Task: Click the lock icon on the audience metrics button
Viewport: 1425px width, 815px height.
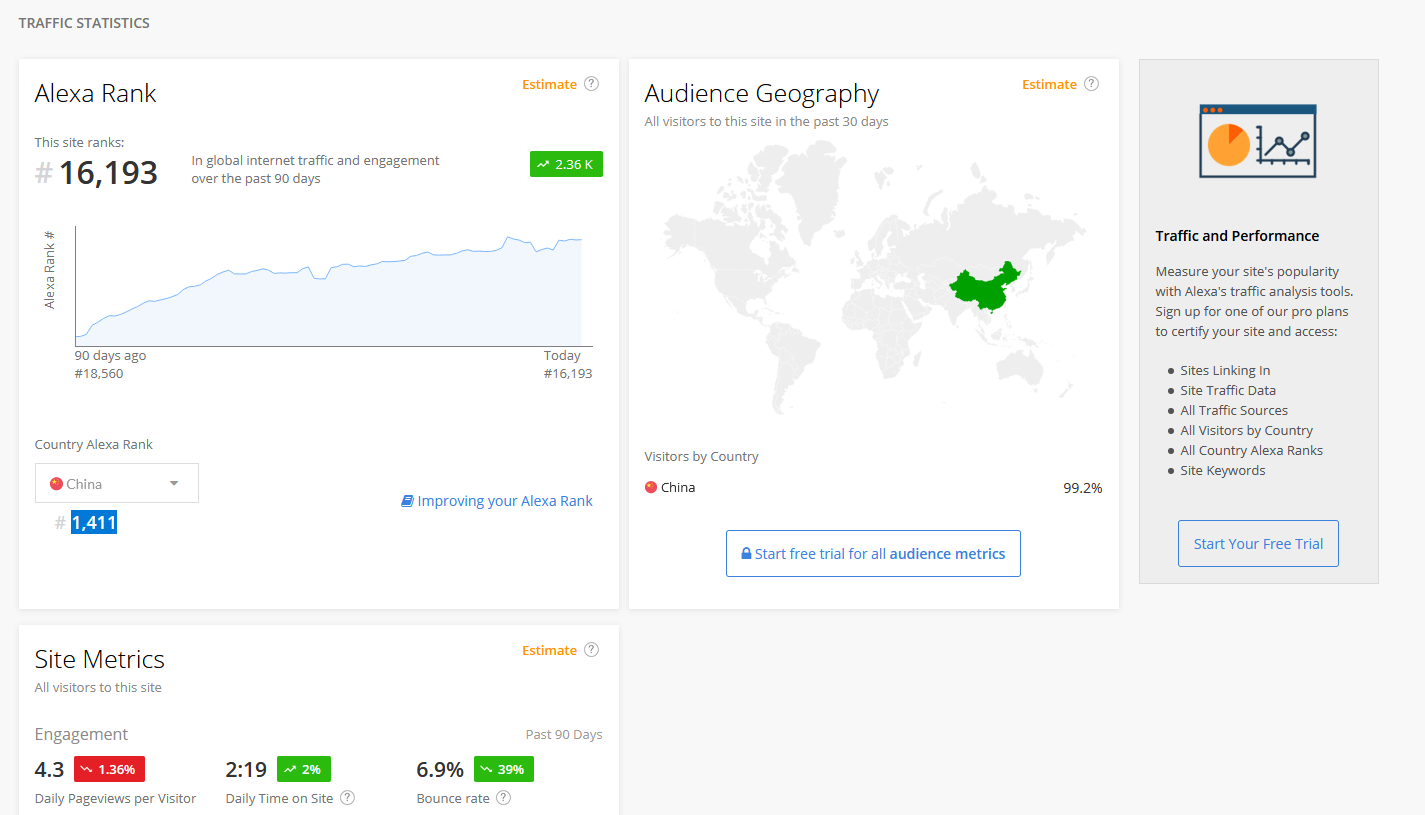Action: [x=746, y=554]
